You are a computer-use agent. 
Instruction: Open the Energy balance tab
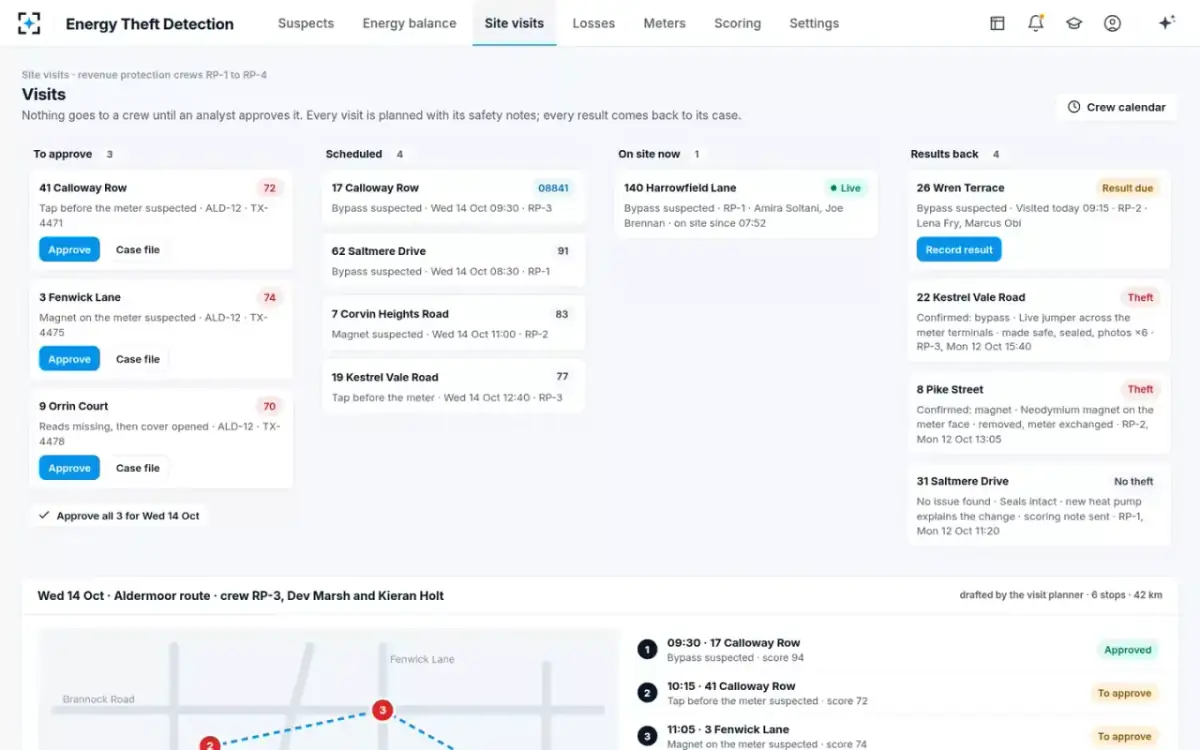click(x=409, y=23)
